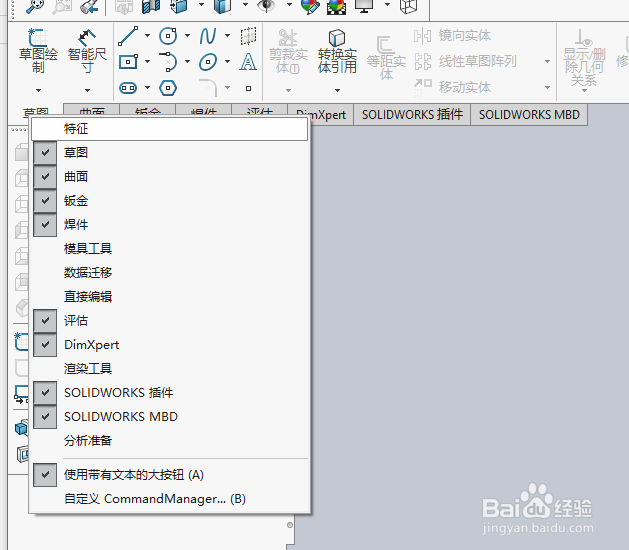Click the Trim Entities (剪裁实体) icon
This screenshot has height=550, width=629.
click(288, 38)
